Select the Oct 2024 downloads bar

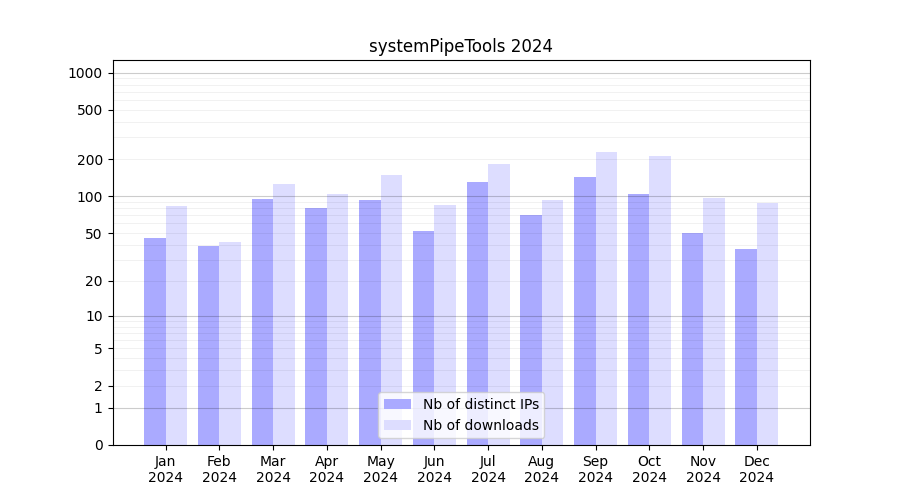660,300
